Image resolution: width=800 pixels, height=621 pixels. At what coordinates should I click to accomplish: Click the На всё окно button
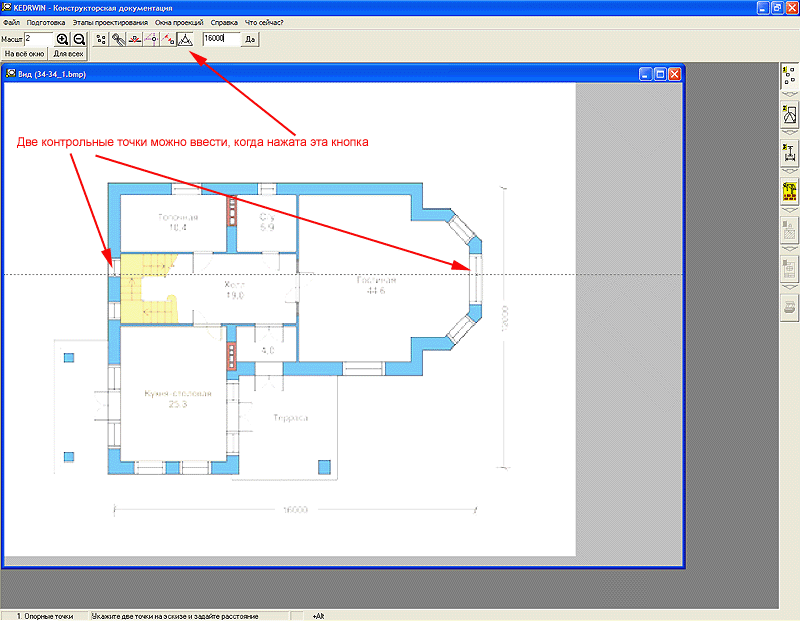coord(24,54)
